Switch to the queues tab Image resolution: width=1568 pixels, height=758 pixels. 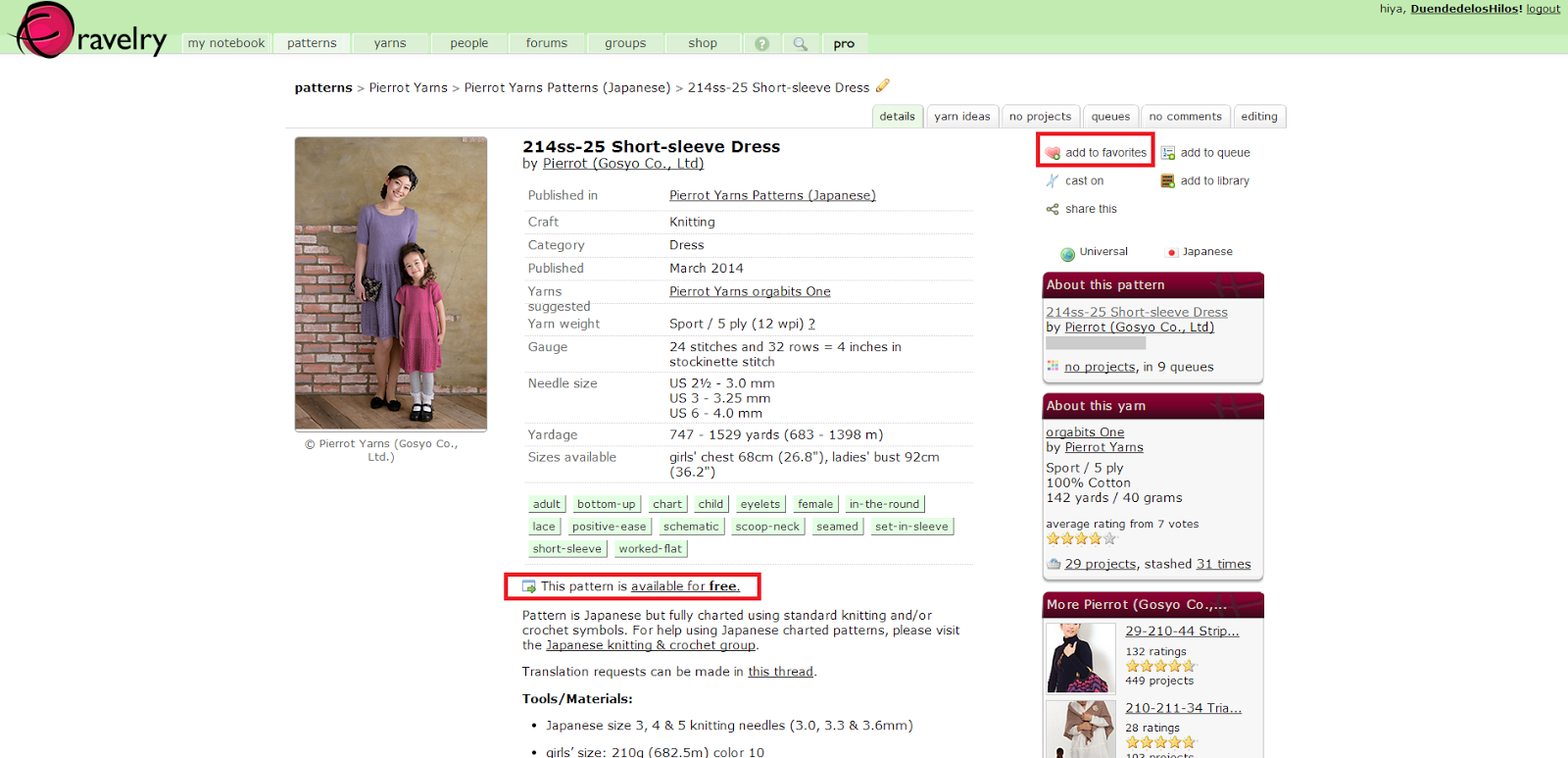[1110, 116]
